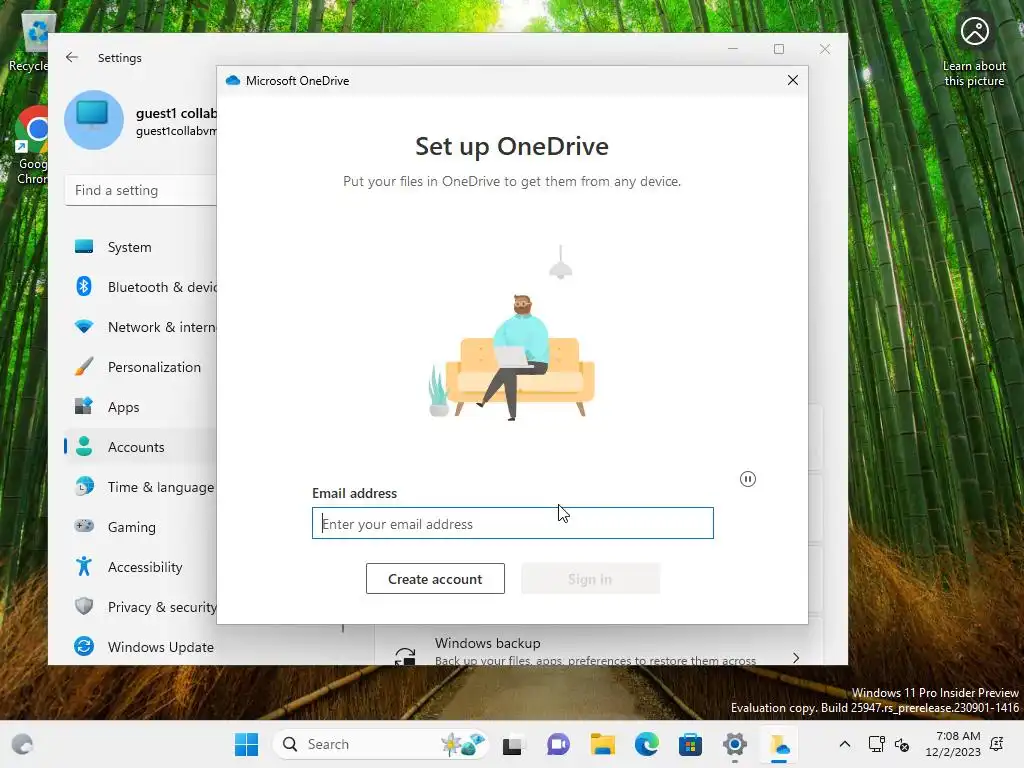Click the Windows Update sync icon

click(84, 646)
